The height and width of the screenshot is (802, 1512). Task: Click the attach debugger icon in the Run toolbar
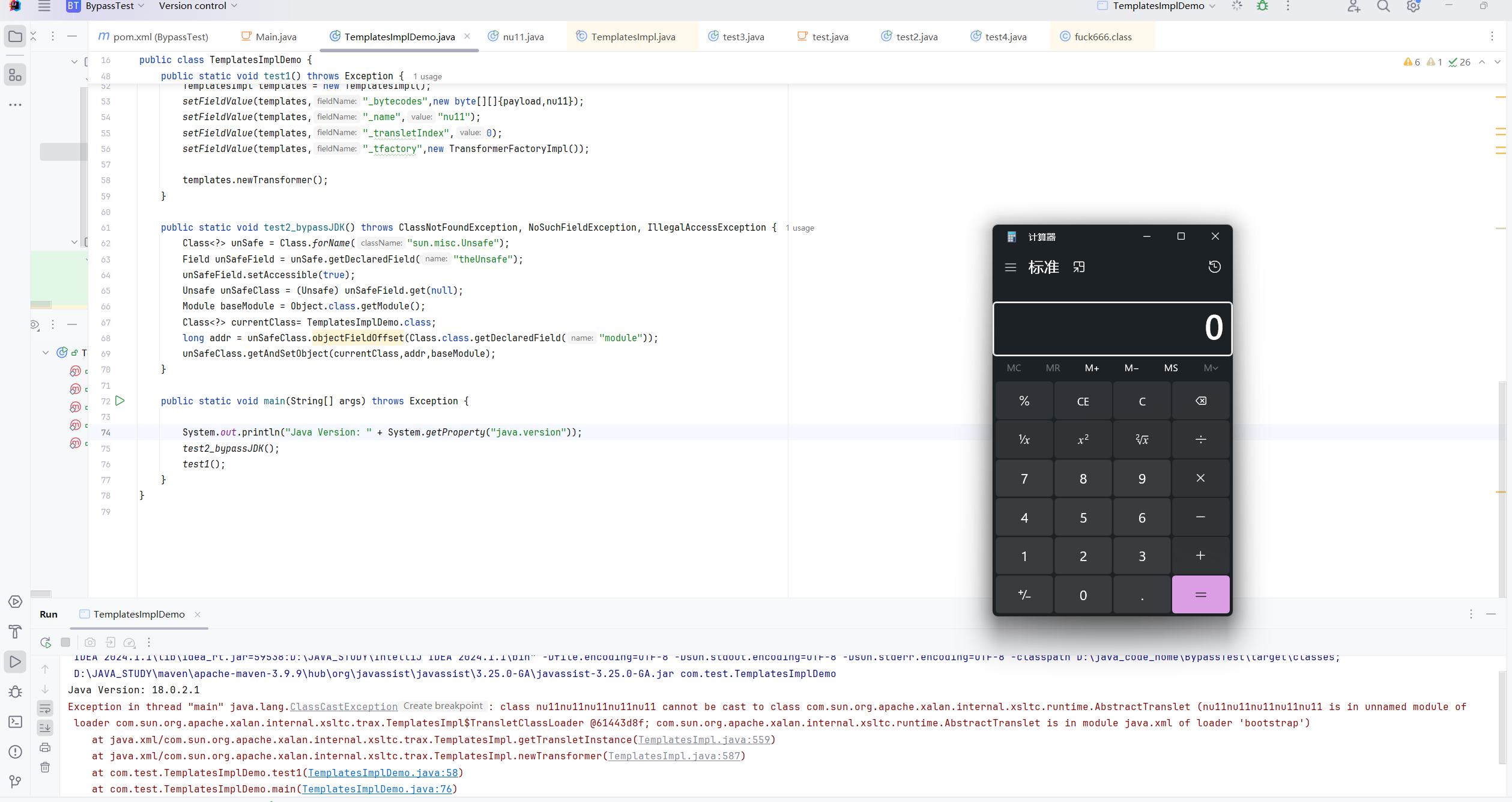click(x=110, y=642)
